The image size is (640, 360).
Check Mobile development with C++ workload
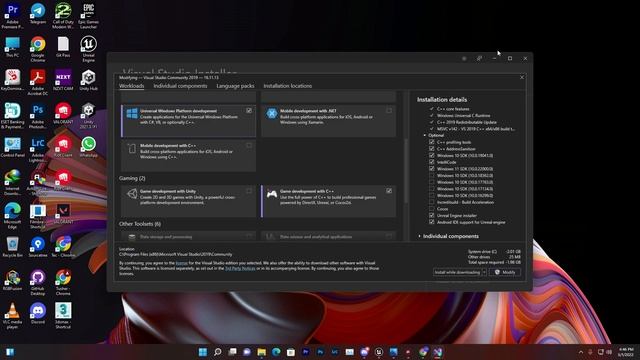point(249,145)
